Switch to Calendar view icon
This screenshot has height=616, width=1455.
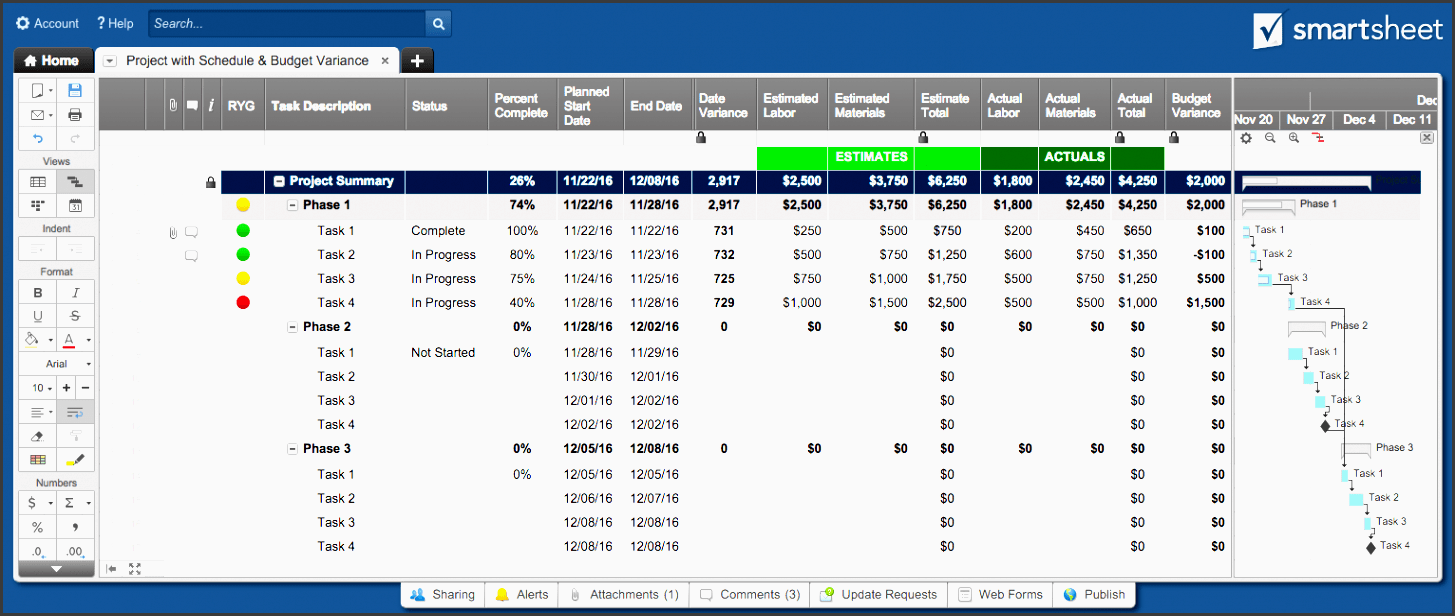(x=75, y=206)
